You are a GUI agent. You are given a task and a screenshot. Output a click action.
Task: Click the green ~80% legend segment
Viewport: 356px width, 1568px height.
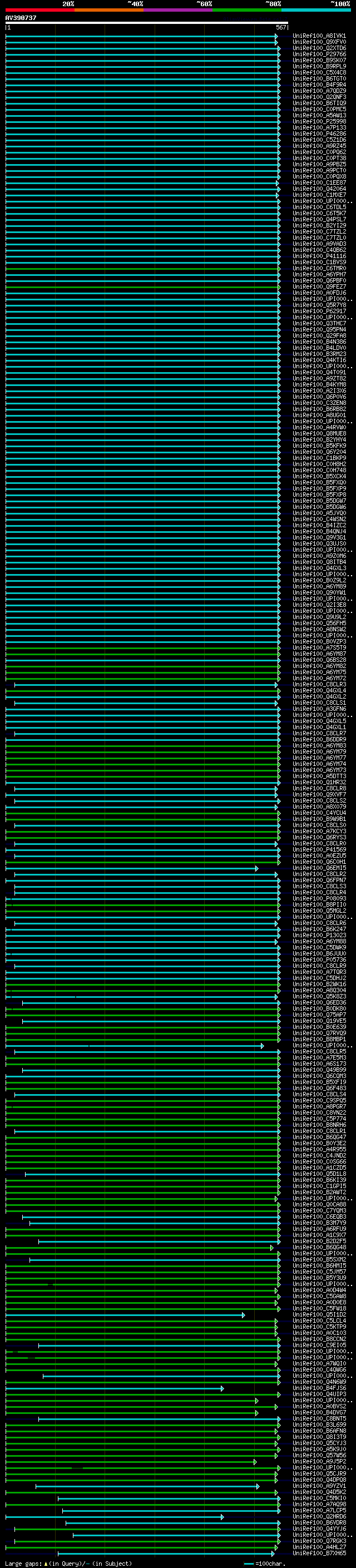247,10
